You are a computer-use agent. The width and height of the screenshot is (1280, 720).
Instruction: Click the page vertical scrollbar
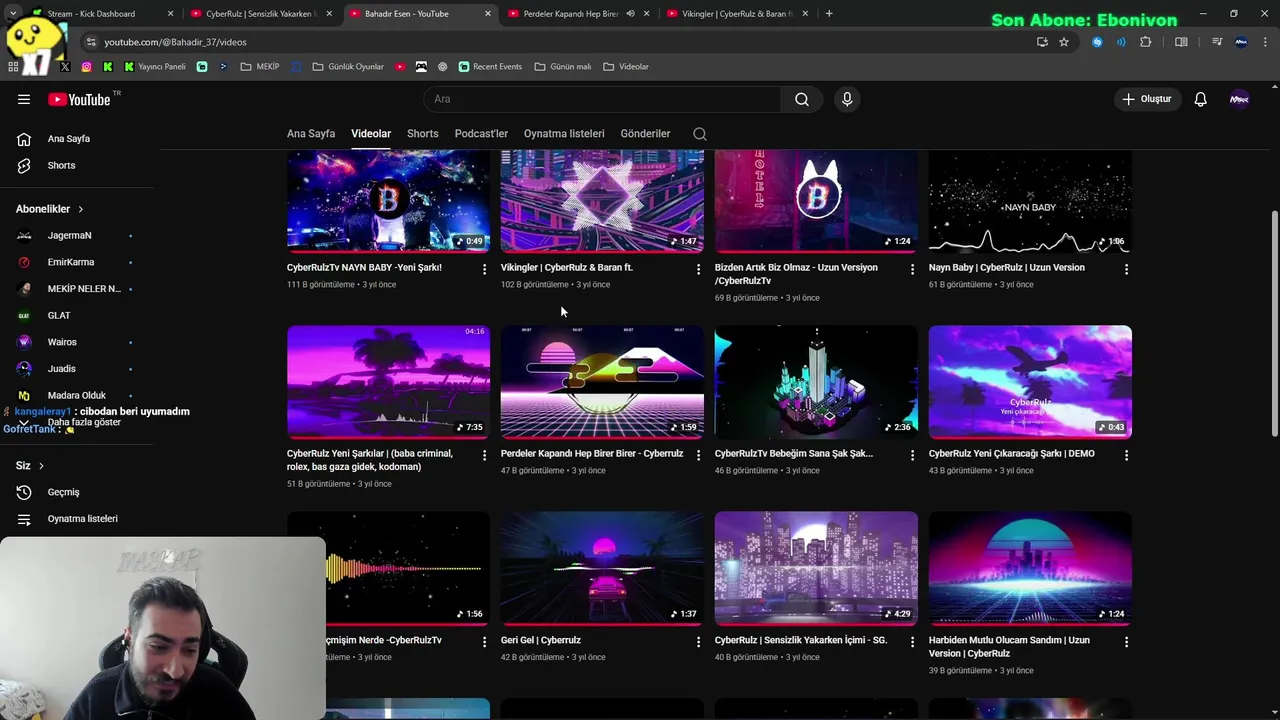pyautogui.click(x=1274, y=322)
